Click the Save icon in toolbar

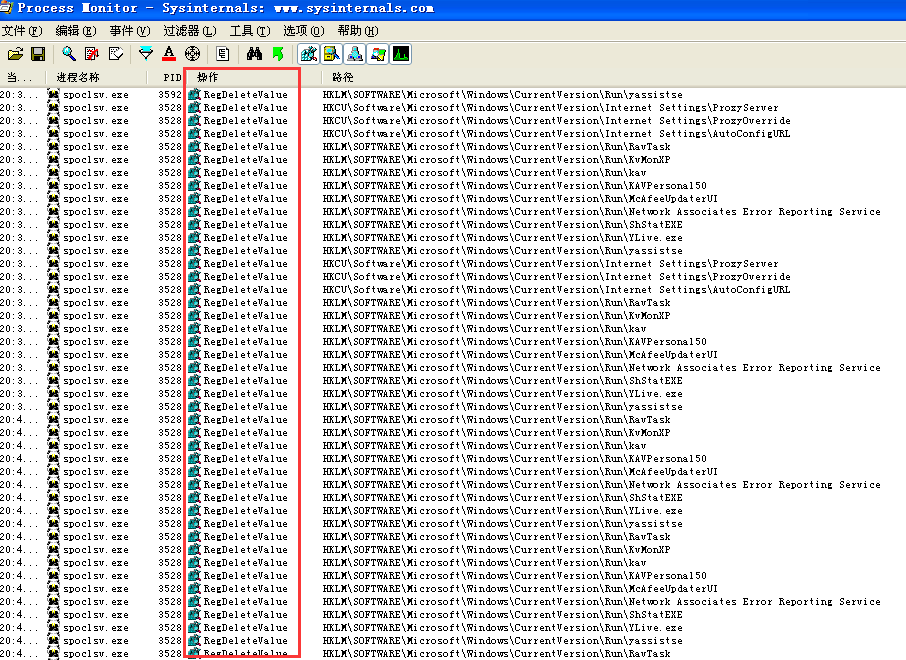38,53
